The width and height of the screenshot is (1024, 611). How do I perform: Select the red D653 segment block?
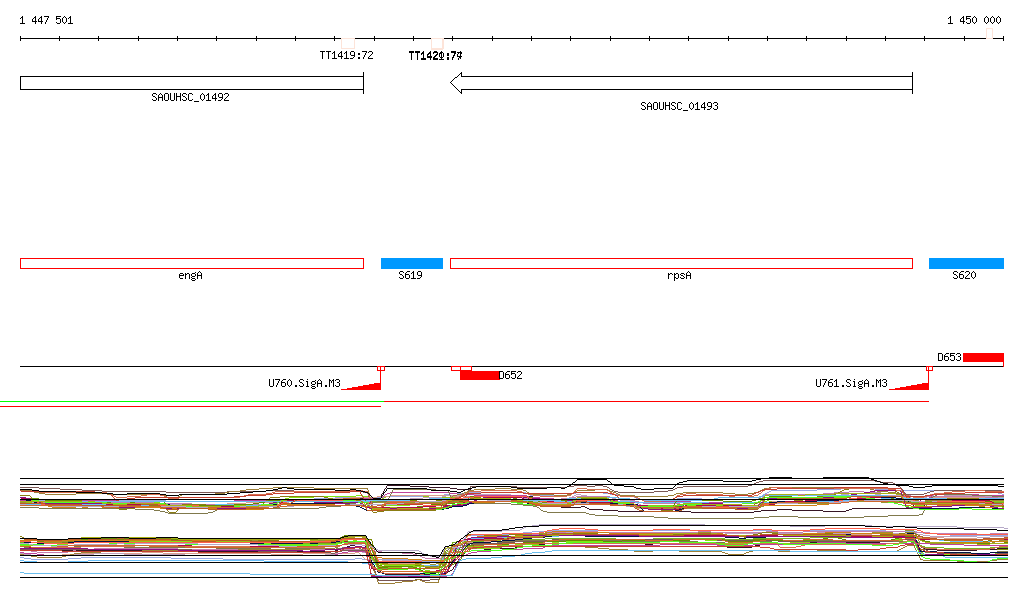point(983,357)
